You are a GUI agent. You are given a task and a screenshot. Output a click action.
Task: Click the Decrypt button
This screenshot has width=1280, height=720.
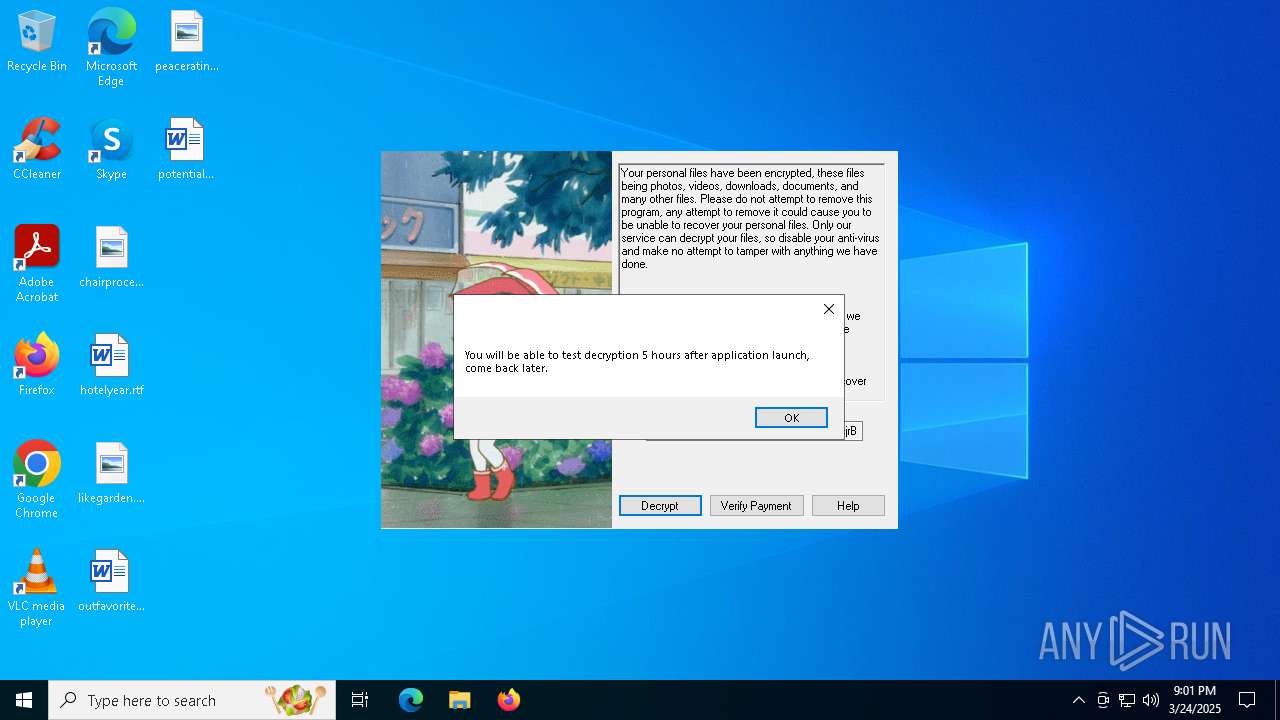point(660,506)
